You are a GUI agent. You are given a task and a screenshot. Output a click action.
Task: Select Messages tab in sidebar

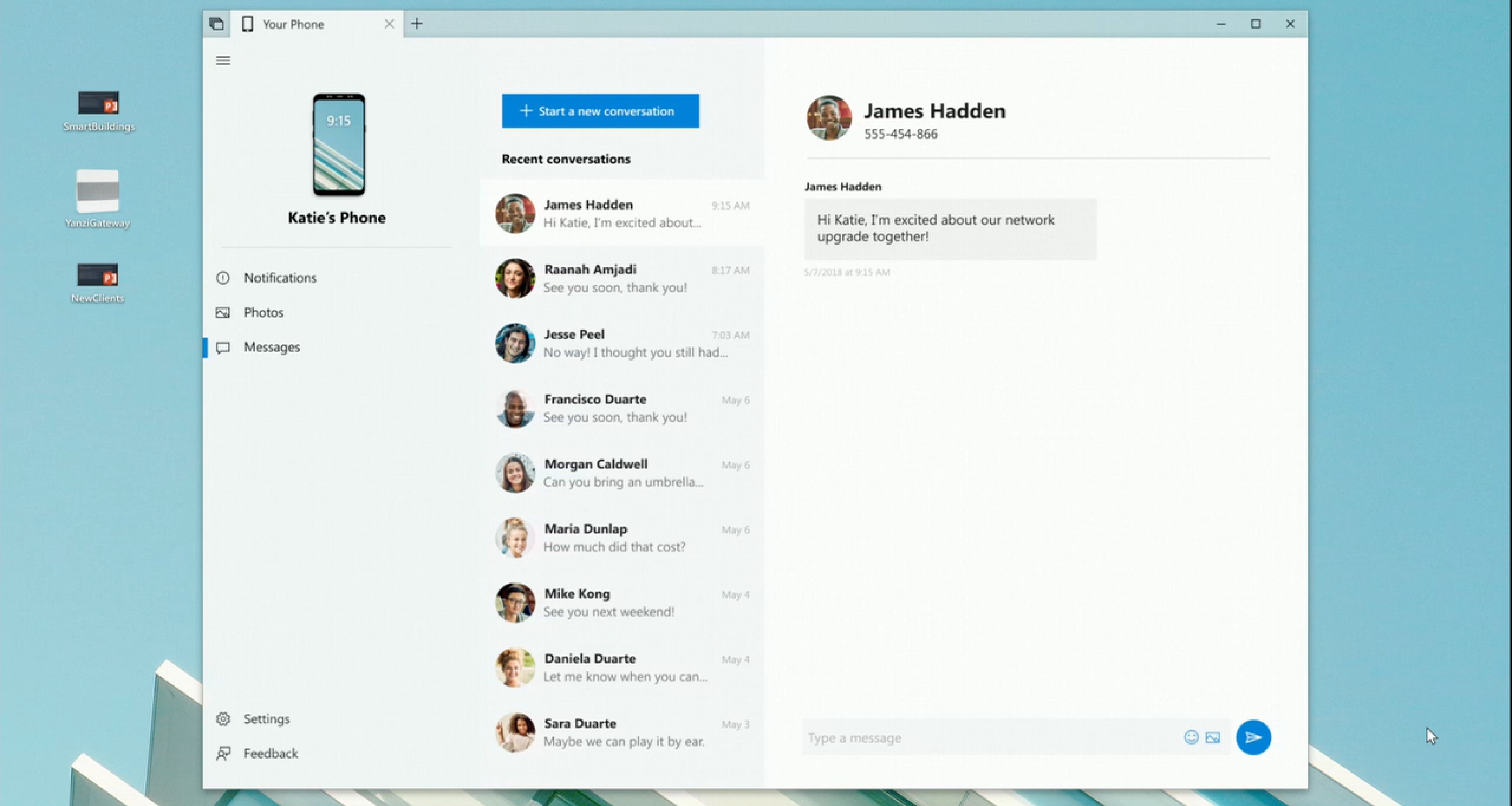[271, 346]
